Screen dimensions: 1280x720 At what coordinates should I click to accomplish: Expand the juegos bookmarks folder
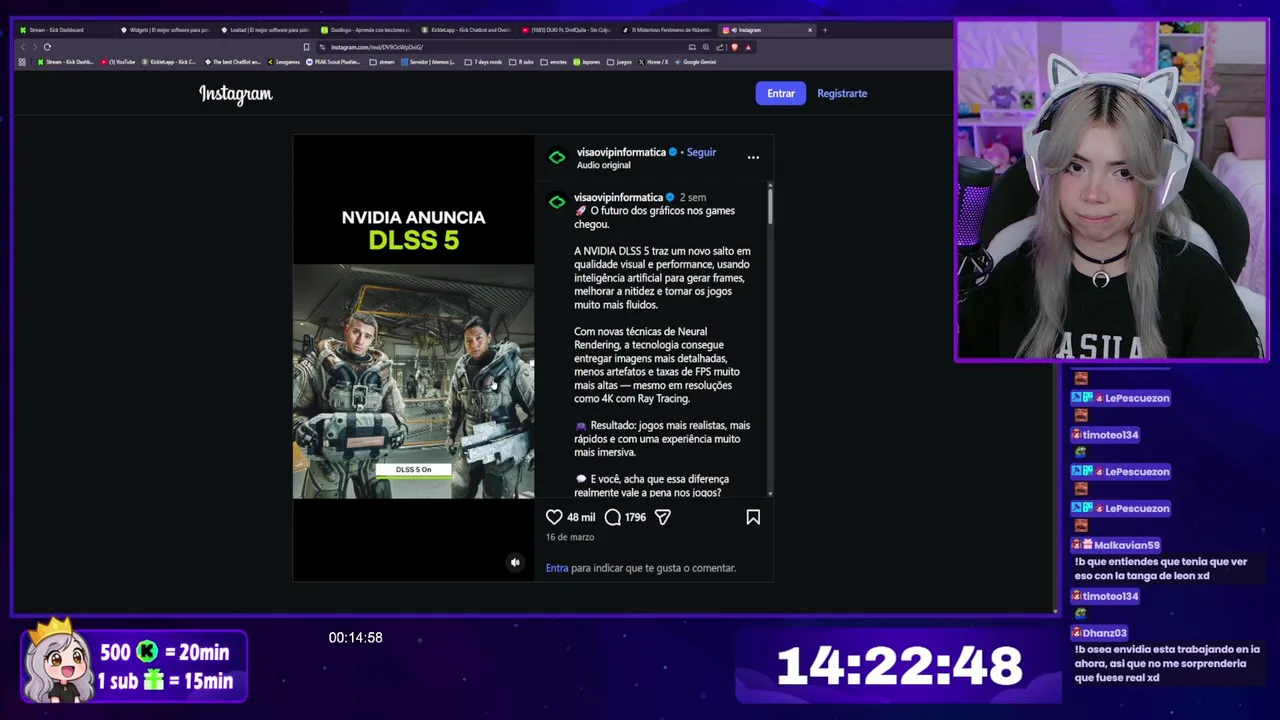click(x=619, y=62)
